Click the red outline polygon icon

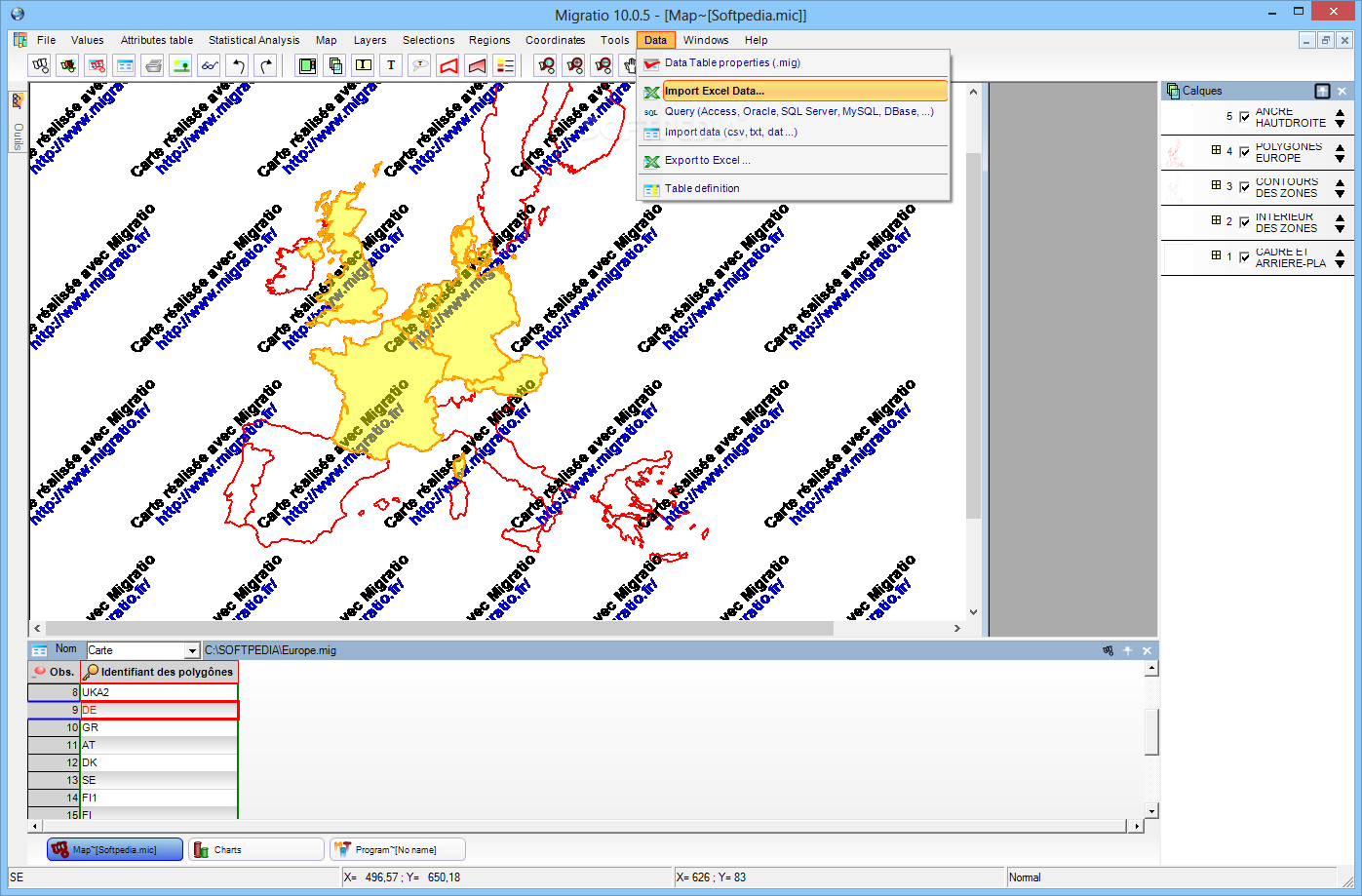click(x=448, y=65)
